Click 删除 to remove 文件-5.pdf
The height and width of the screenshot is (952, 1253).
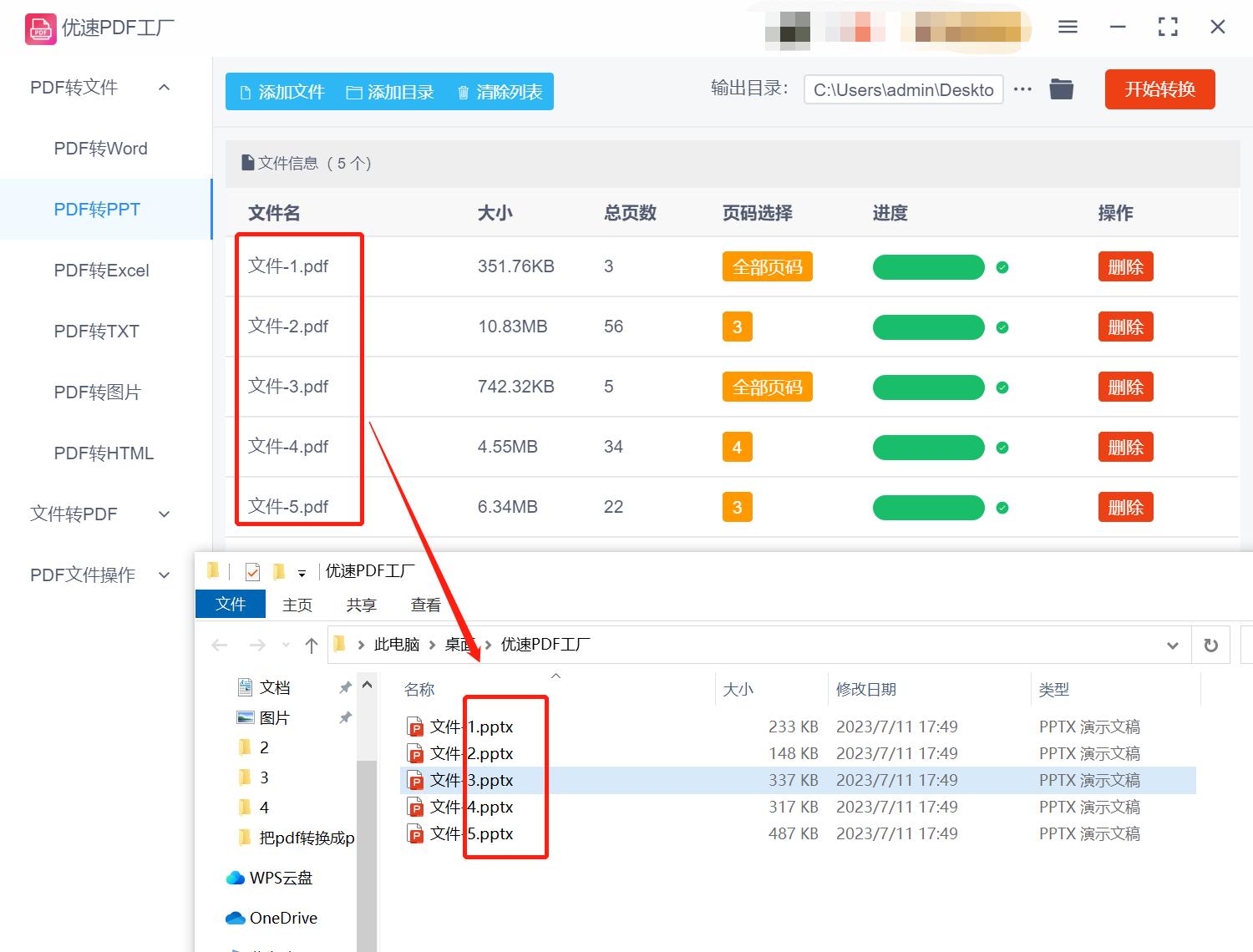[x=1125, y=507]
